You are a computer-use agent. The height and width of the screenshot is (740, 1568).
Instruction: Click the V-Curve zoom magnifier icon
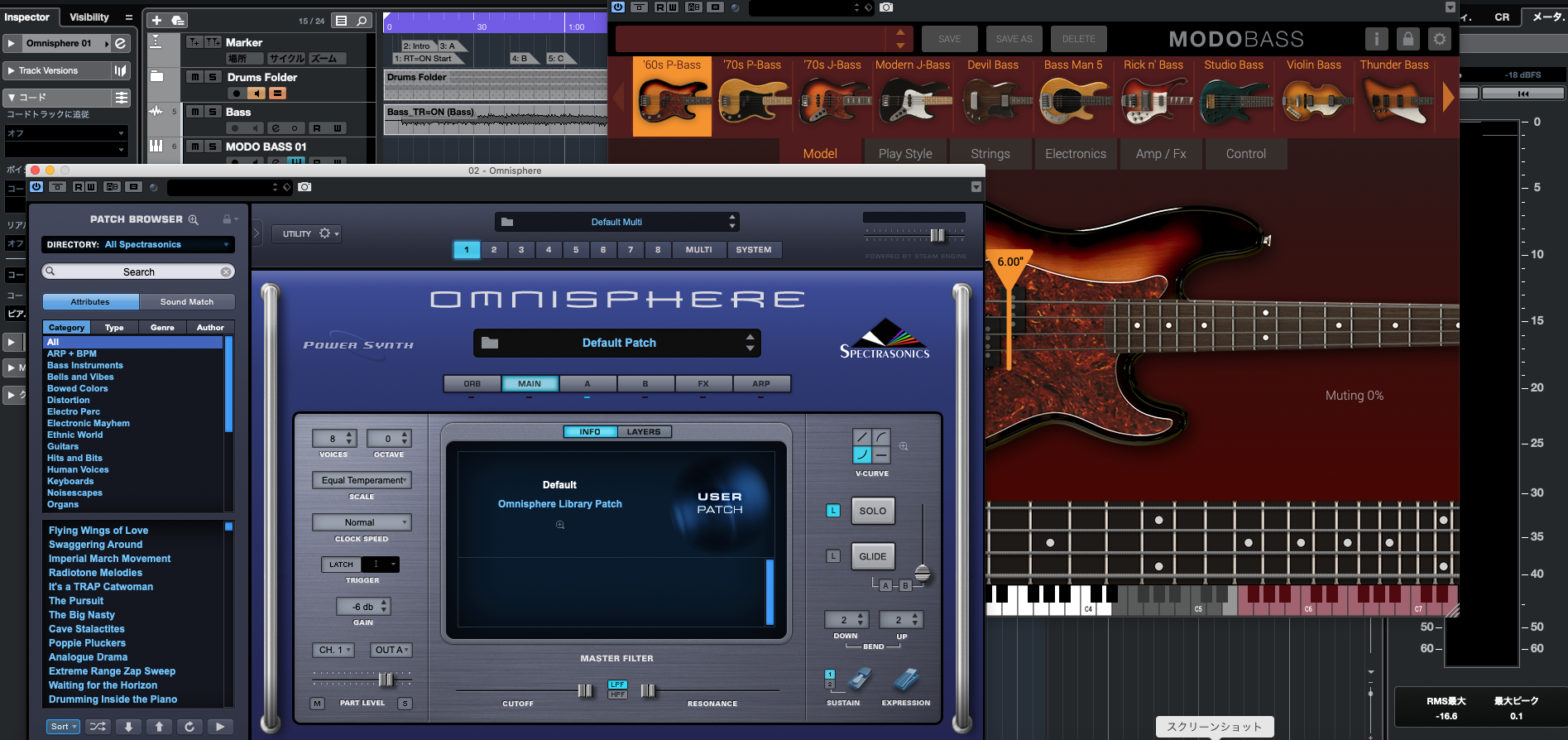904,446
